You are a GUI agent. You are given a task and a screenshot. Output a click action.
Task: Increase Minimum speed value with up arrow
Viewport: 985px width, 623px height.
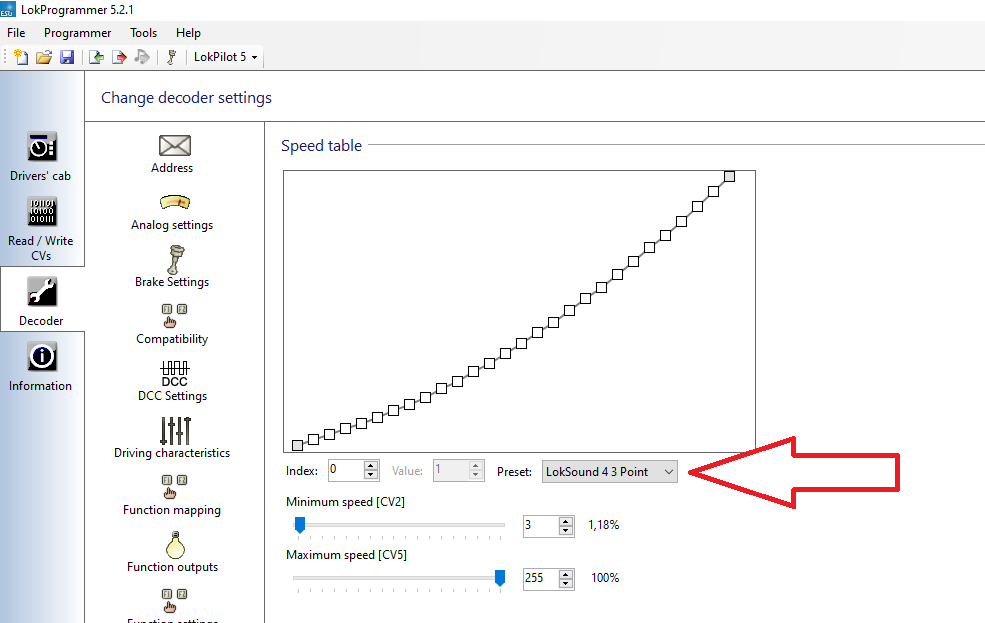pos(567,520)
